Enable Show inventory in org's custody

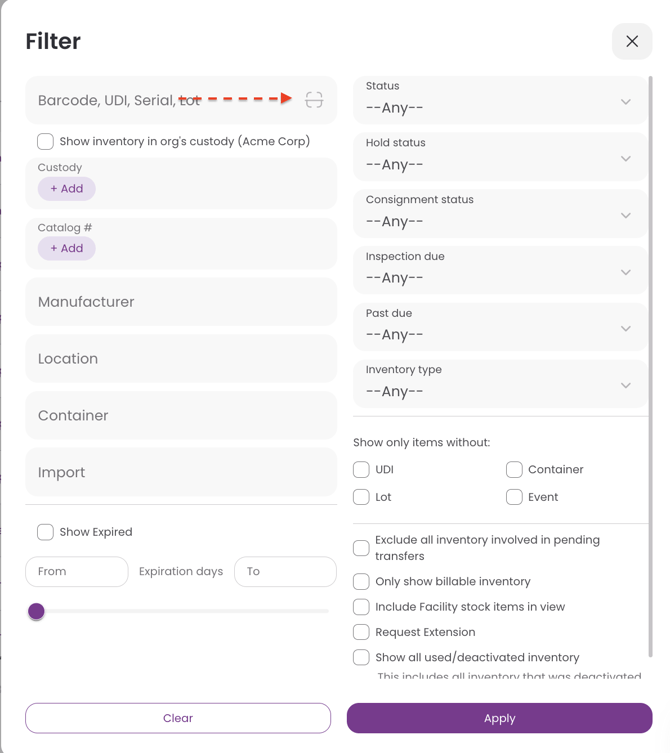point(46,142)
